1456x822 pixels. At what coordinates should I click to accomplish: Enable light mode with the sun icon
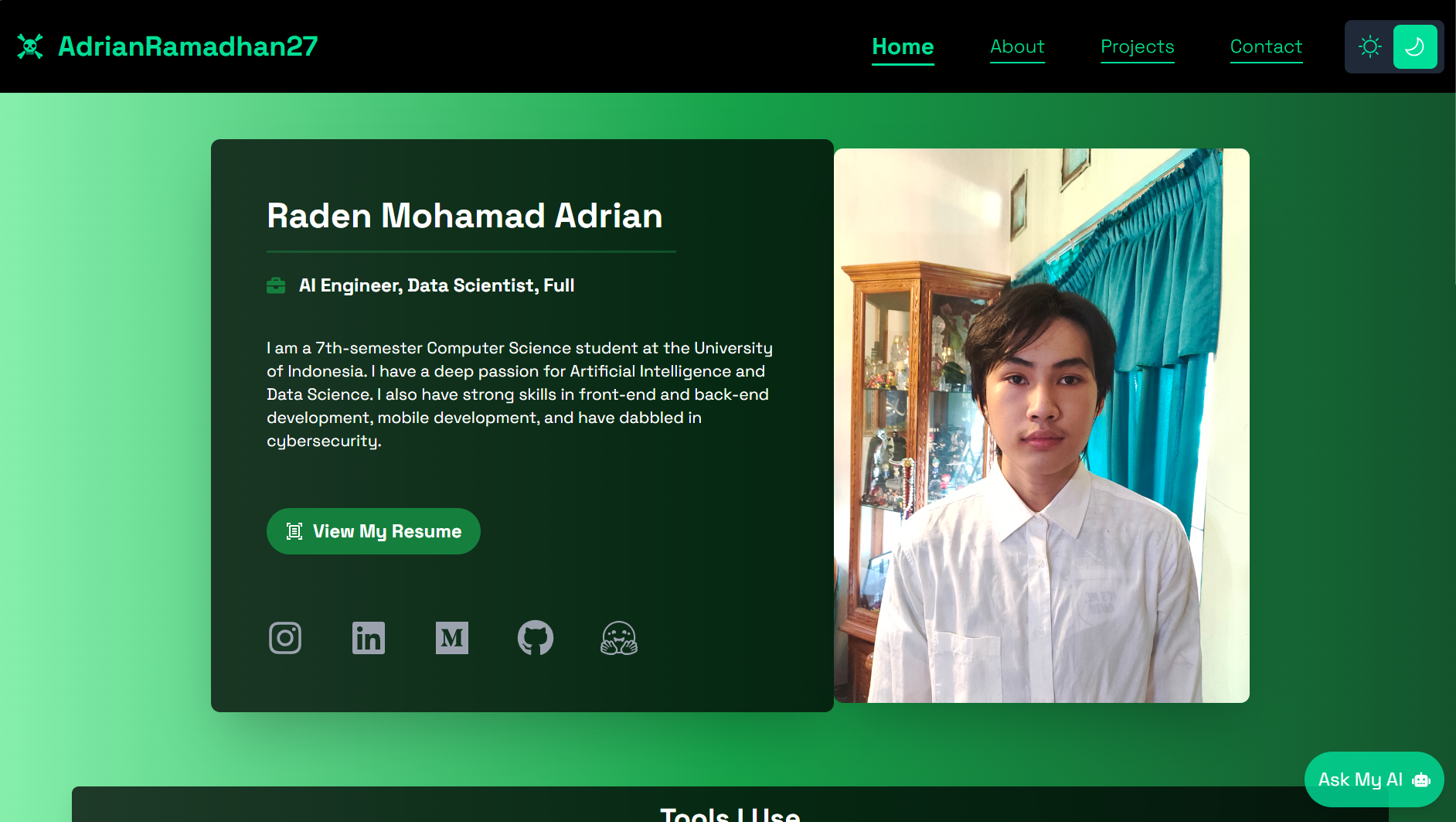(x=1370, y=46)
